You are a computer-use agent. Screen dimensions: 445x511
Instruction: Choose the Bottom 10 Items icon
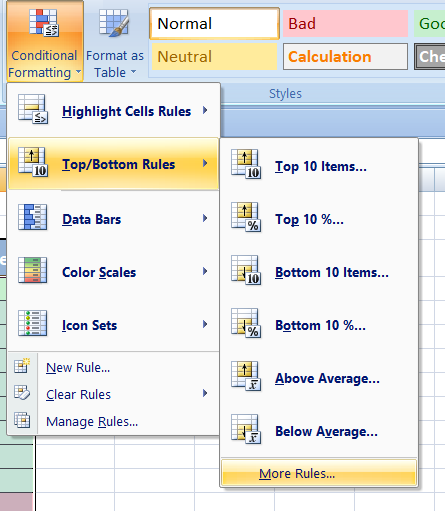(x=246, y=270)
